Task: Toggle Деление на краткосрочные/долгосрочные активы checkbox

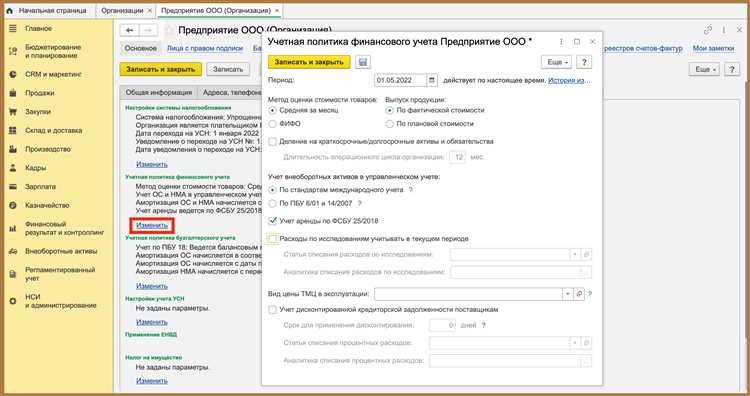Action: 272,142
